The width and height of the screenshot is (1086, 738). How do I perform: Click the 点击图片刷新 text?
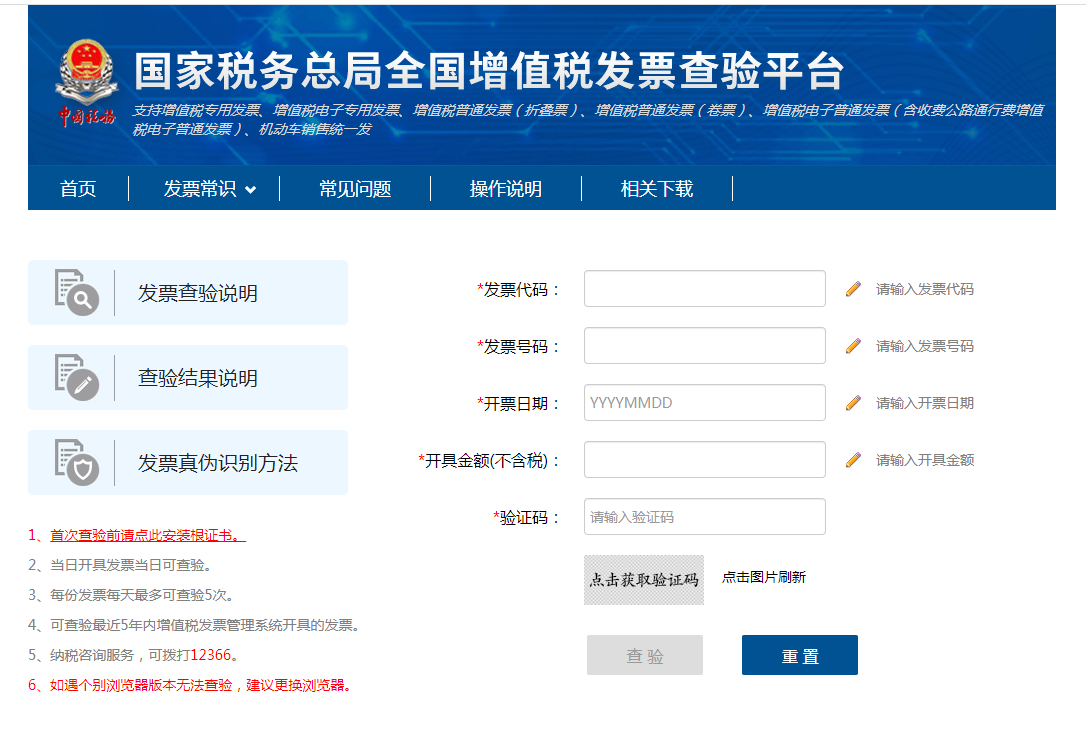[764, 577]
